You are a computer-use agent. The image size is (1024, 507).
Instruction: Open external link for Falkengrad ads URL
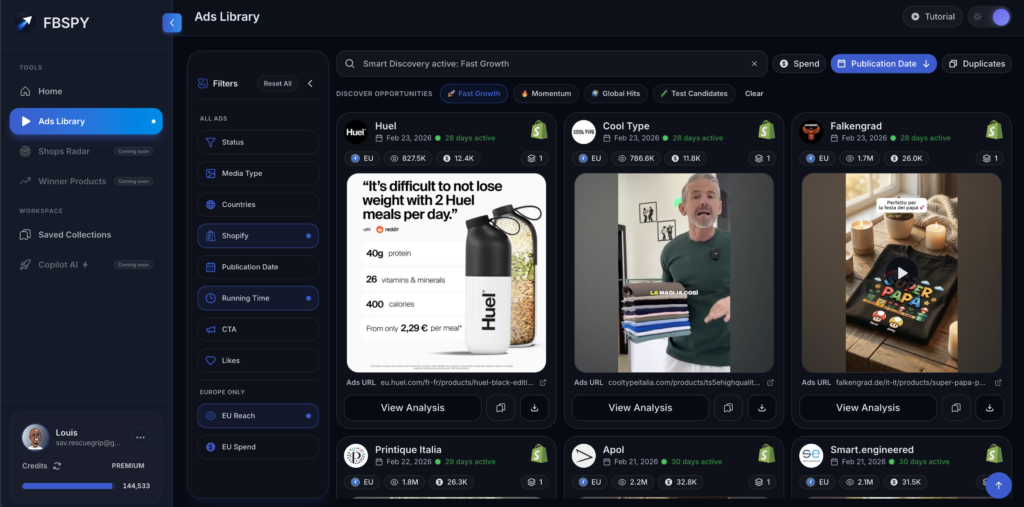pyautogui.click(x=998, y=383)
